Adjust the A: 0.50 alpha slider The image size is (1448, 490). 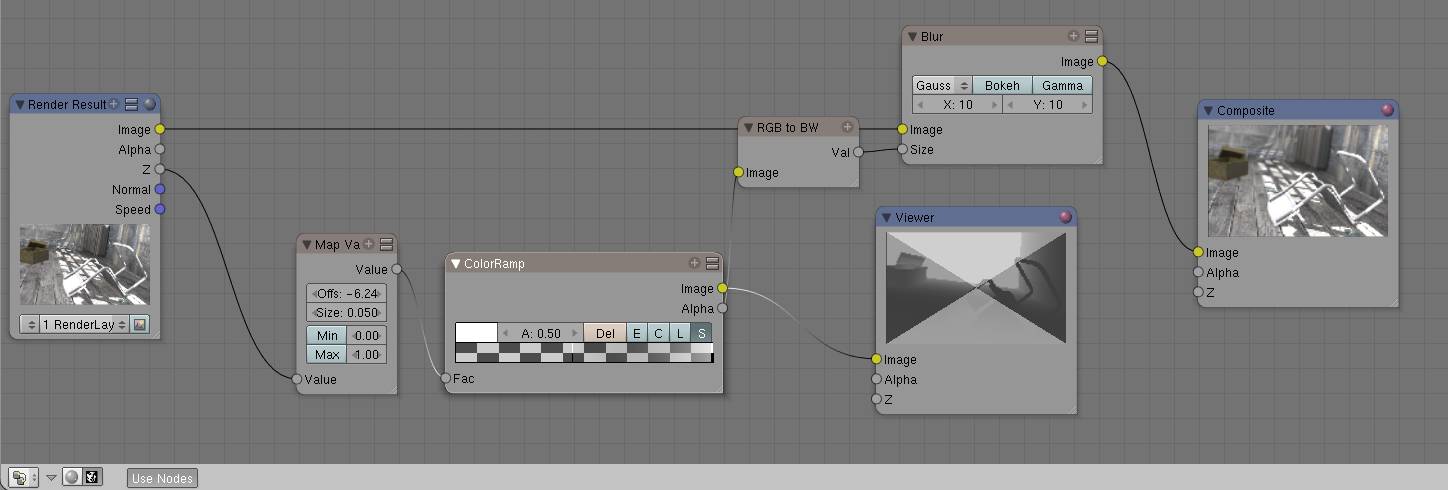[541, 332]
